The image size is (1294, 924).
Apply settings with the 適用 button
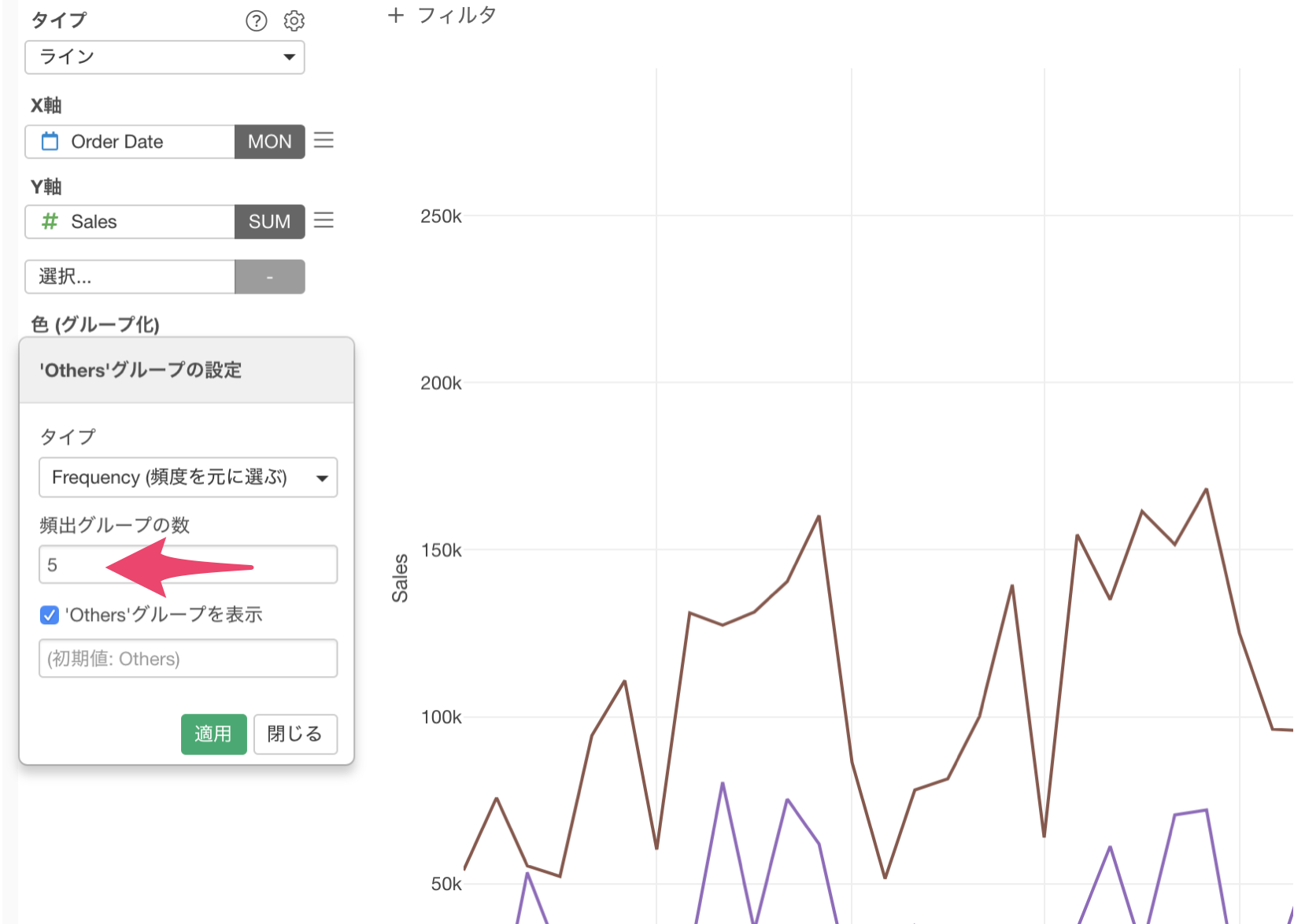pyautogui.click(x=214, y=734)
